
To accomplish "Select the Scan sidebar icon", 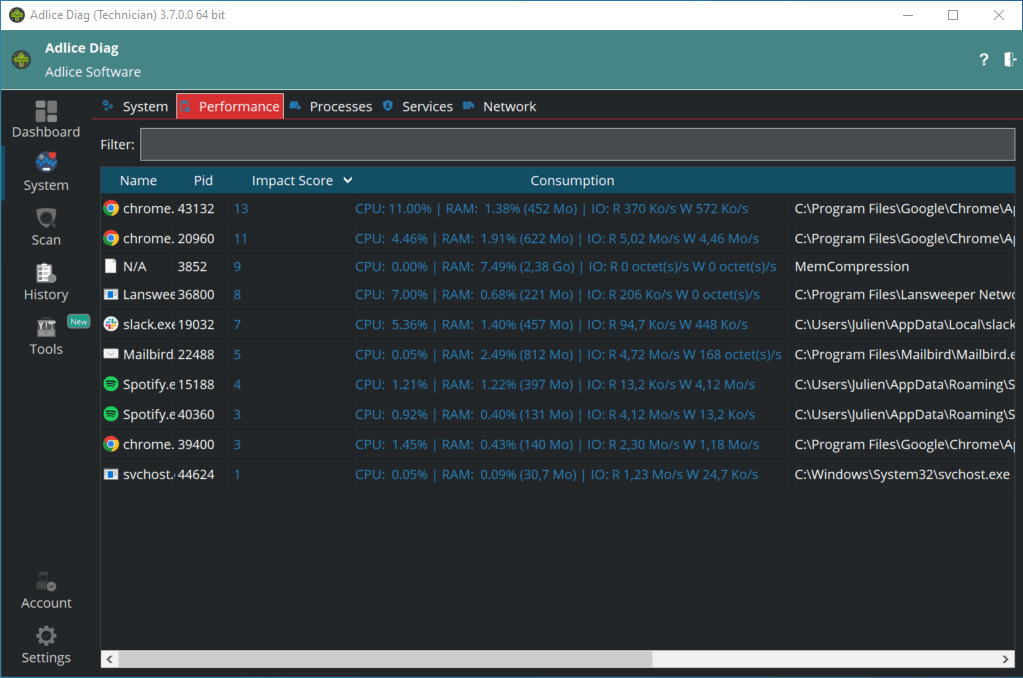I will [x=46, y=219].
